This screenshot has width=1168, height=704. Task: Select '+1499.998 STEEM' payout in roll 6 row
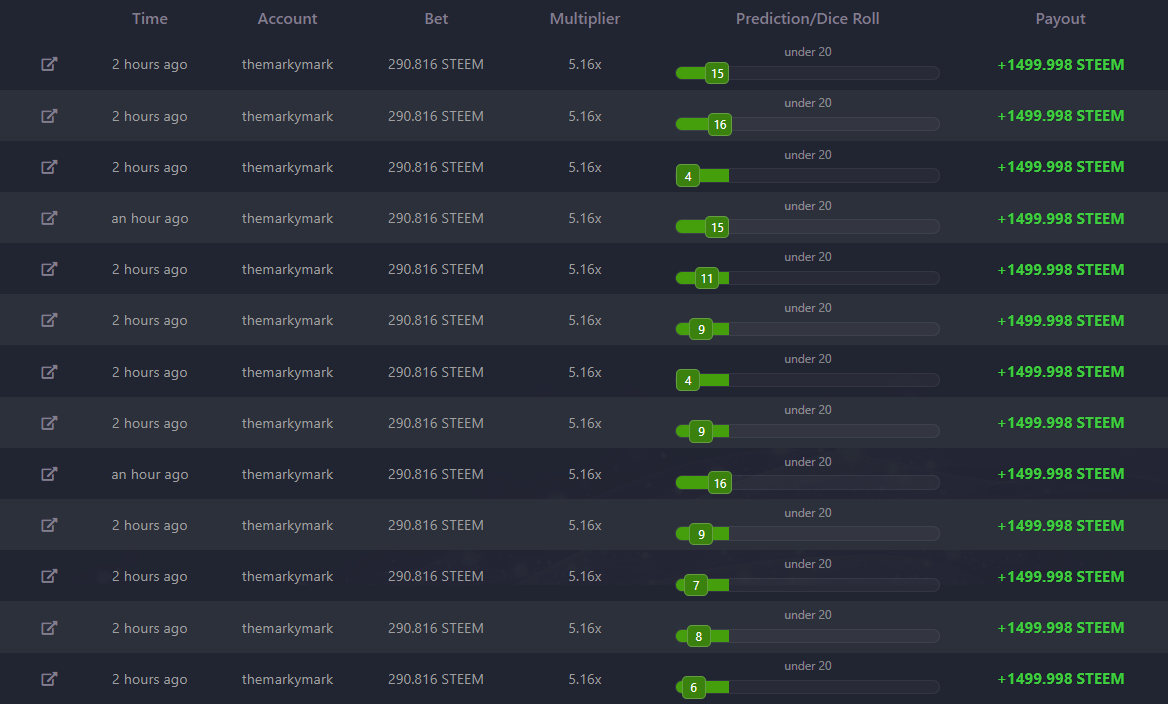[x=1061, y=679]
